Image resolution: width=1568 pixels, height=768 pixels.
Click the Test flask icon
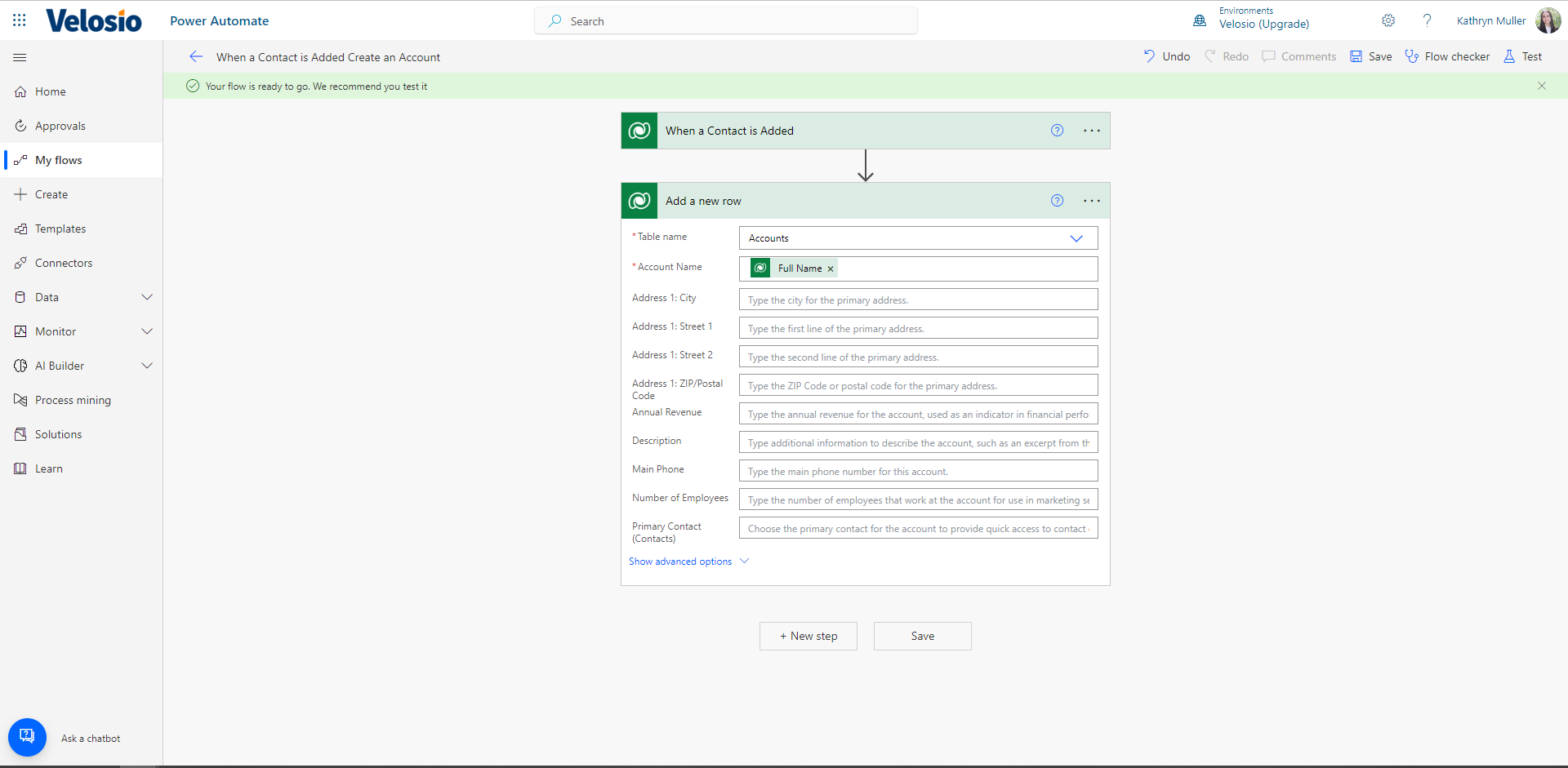pos(1509,56)
